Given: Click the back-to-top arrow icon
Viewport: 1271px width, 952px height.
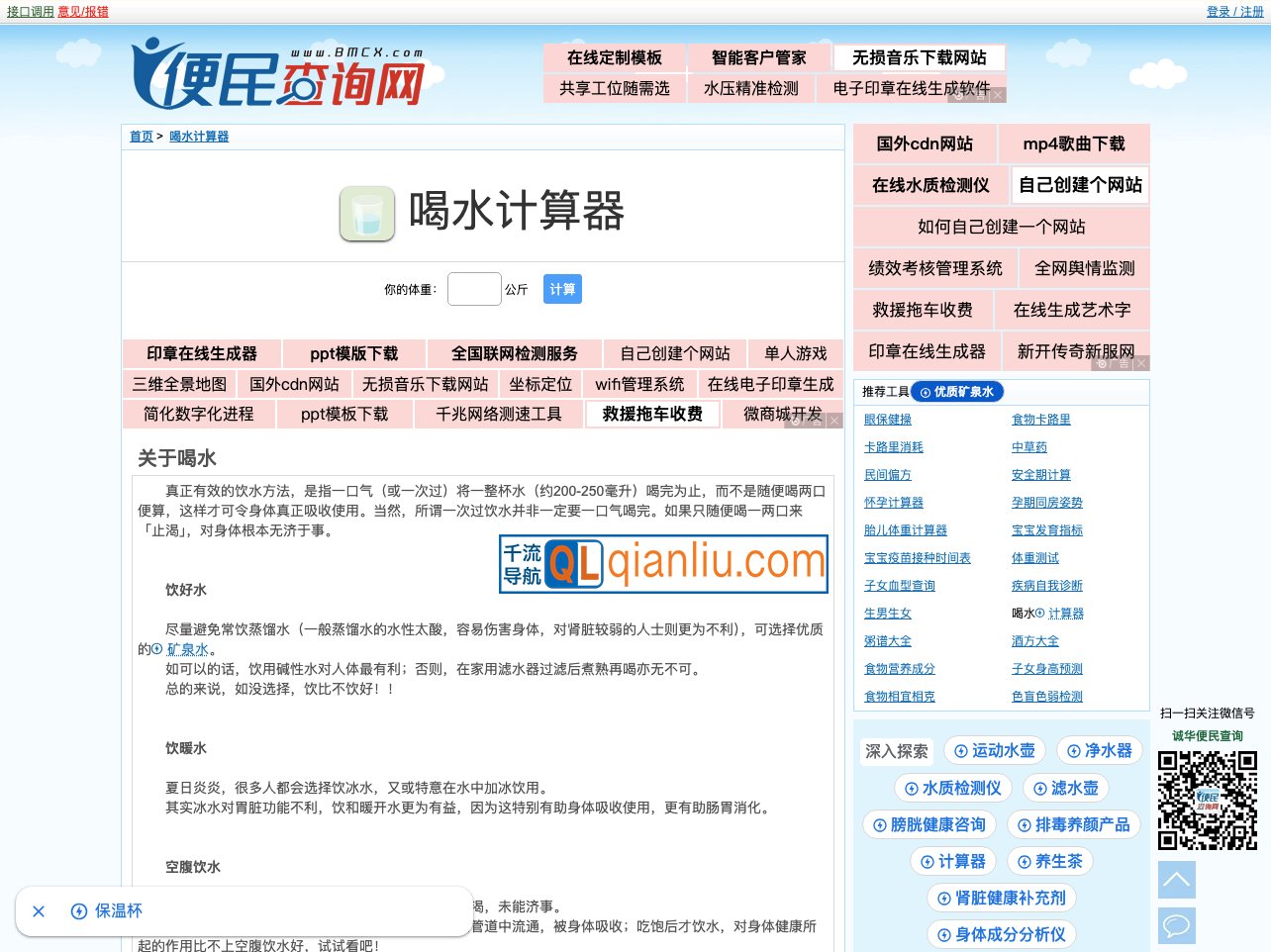Looking at the screenshot, I should [x=1176, y=879].
